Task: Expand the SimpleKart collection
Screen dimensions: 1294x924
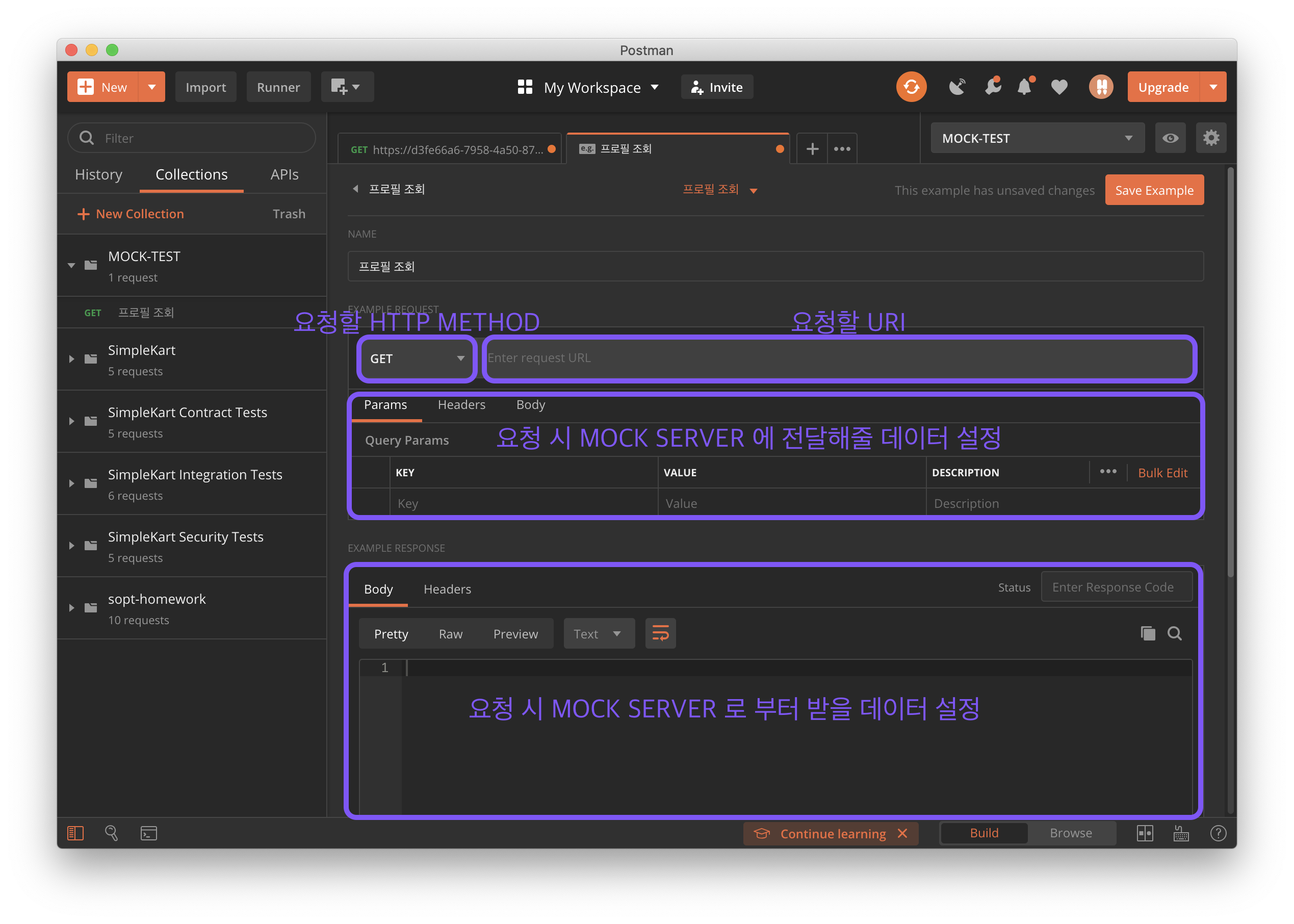Action: [72, 359]
